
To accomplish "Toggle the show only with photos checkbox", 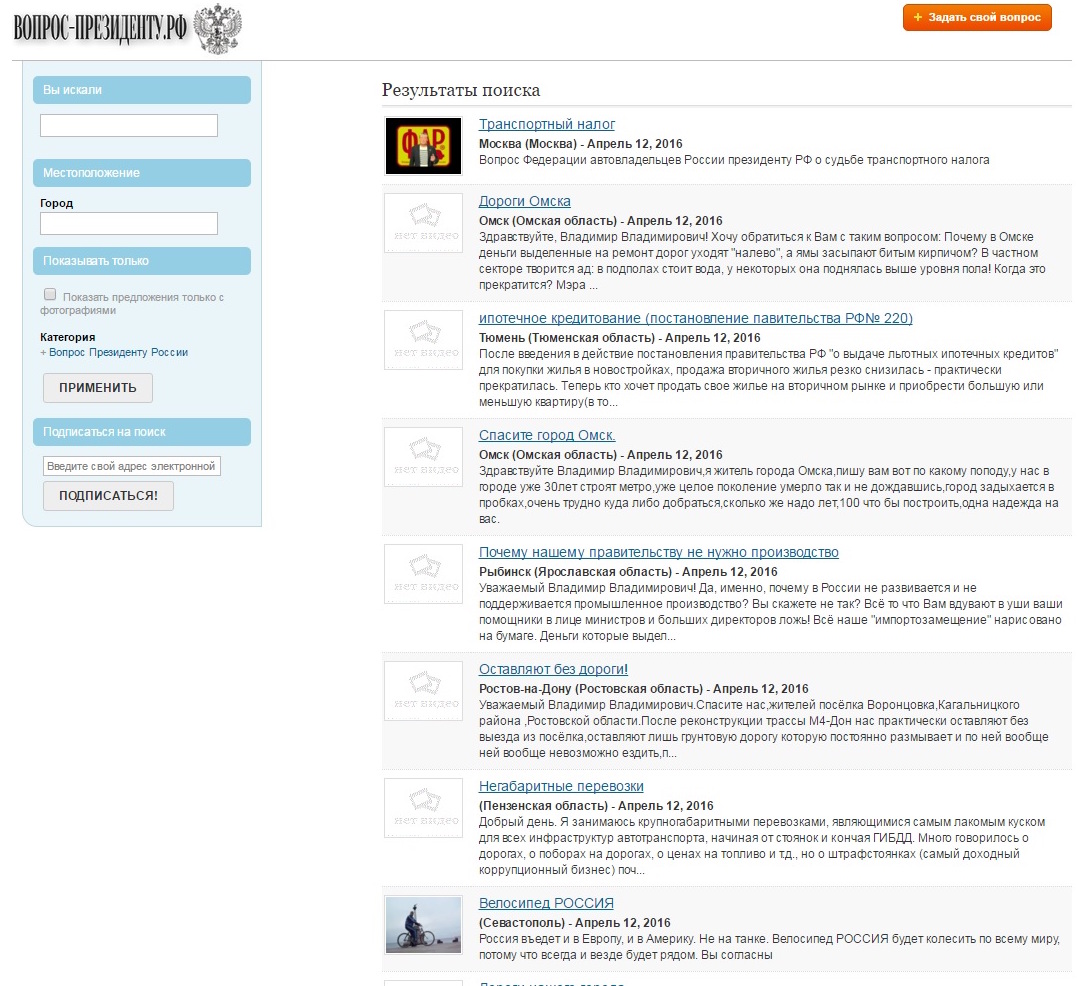I will pyautogui.click(x=50, y=295).
